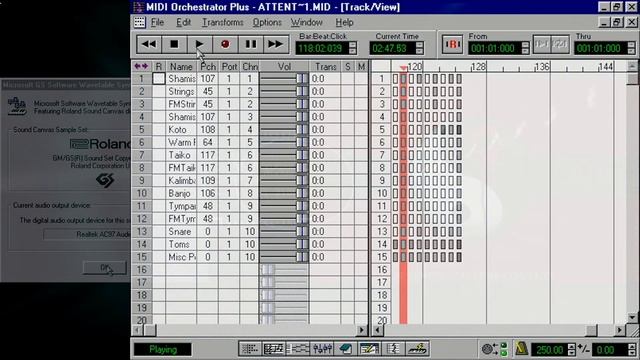This screenshot has height=360, width=640.
Task: Toggle solo cell for the Toms track
Action: [348, 244]
